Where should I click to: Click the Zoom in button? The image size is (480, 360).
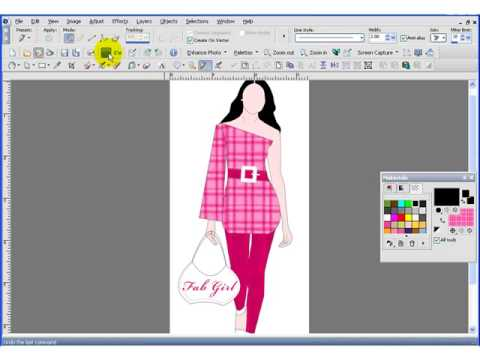pyautogui.click(x=314, y=53)
